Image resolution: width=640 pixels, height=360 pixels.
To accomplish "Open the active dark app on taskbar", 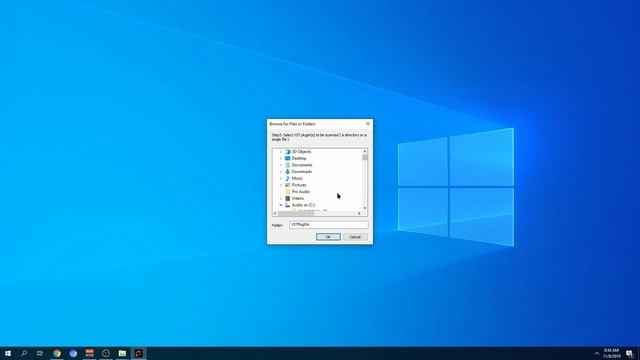I will point(139,353).
